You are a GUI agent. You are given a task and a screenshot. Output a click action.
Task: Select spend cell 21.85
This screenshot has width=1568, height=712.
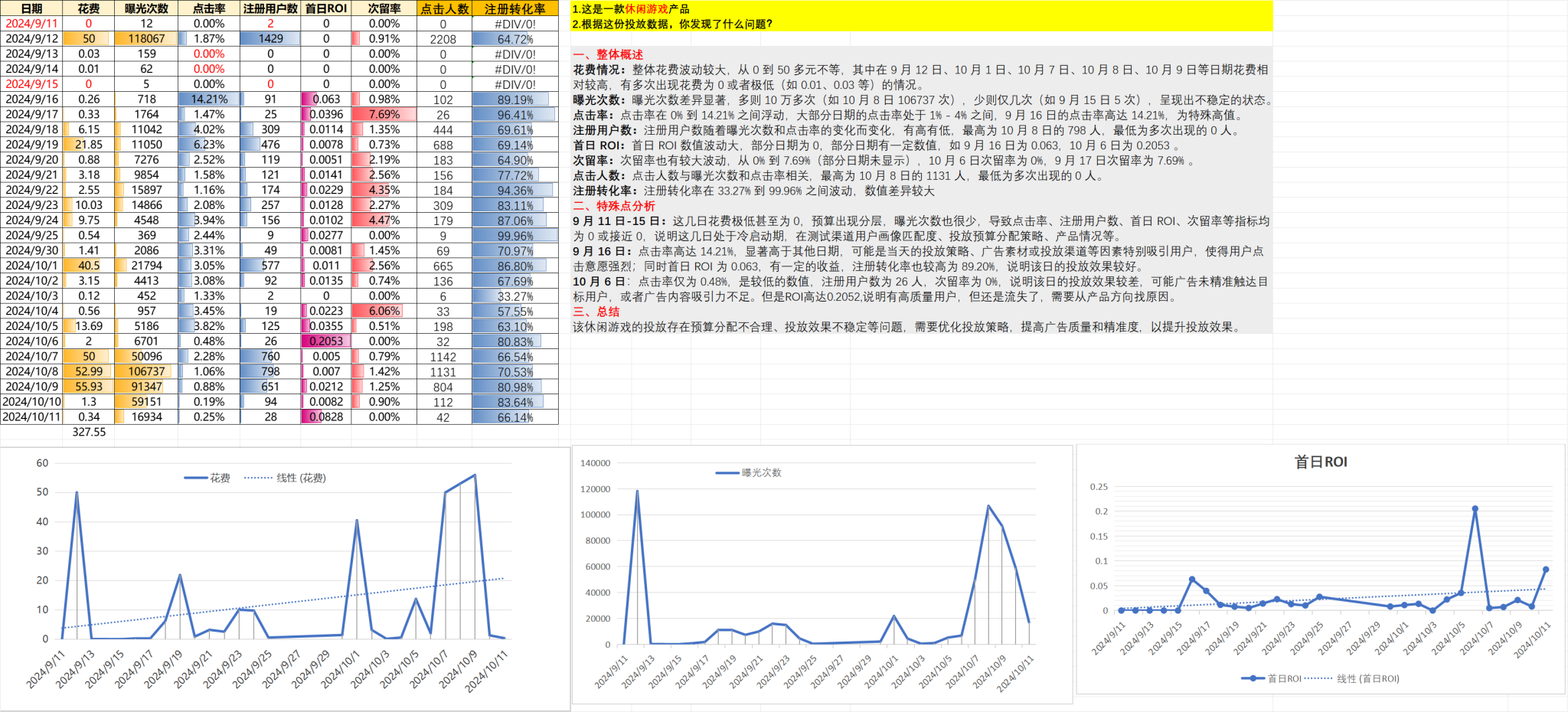[89, 145]
